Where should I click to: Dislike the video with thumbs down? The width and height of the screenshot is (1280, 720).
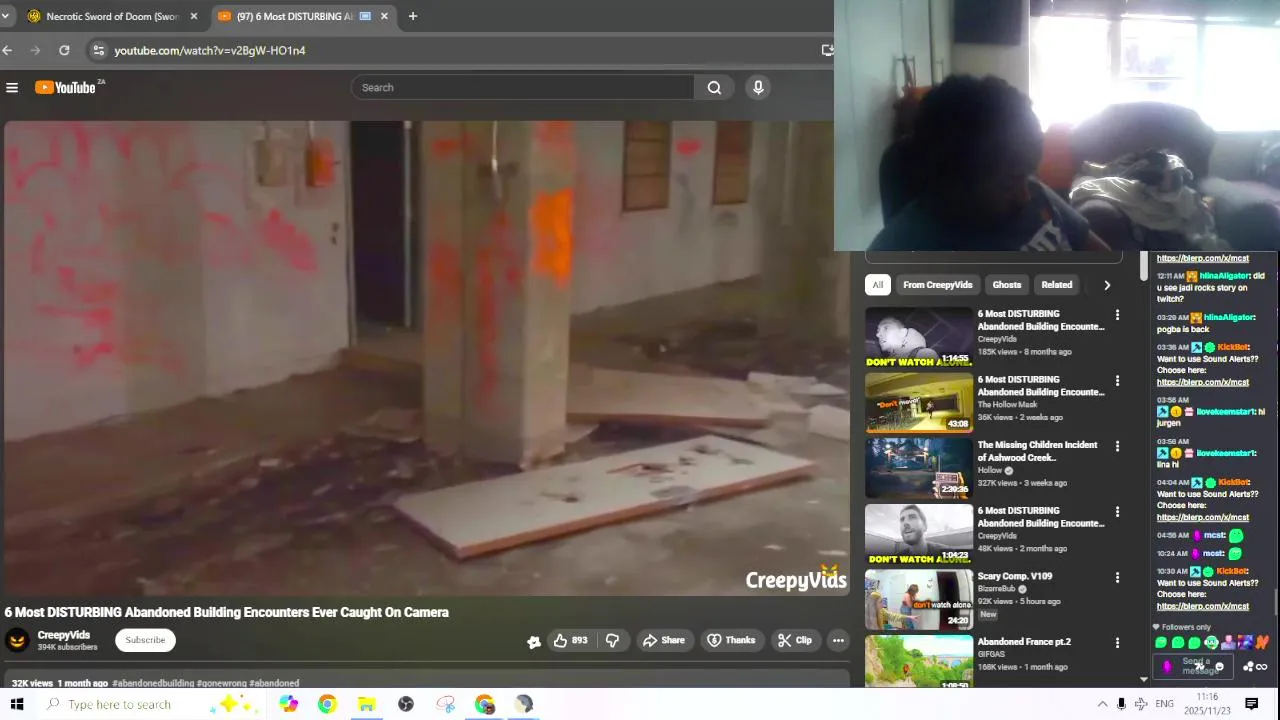pos(612,640)
